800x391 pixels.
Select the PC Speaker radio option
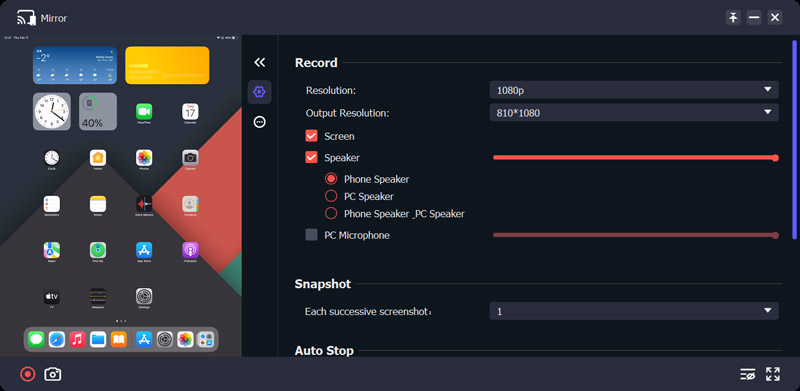click(x=331, y=196)
